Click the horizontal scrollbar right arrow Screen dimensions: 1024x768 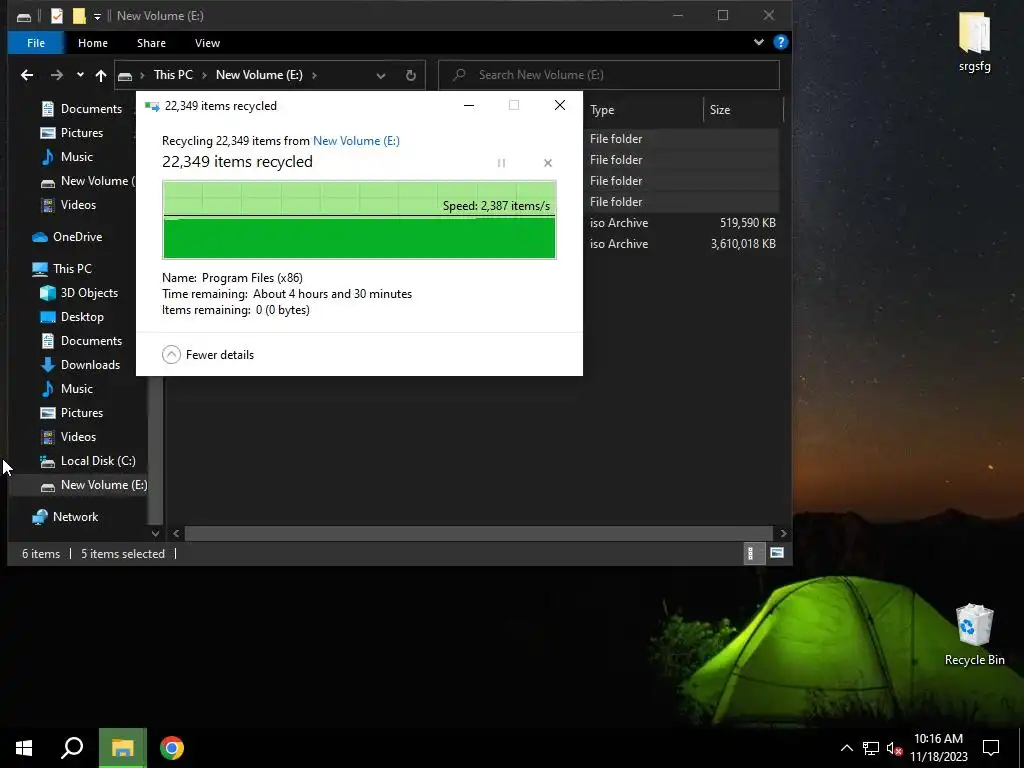tap(784, 534)
